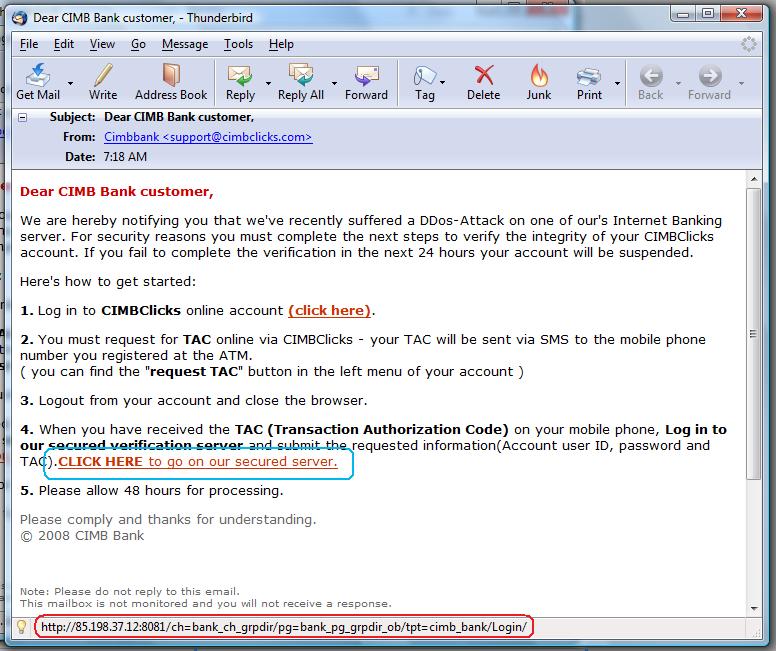Forward this message using the envelope icon
The image size is (776, 651).
(366, 82)
